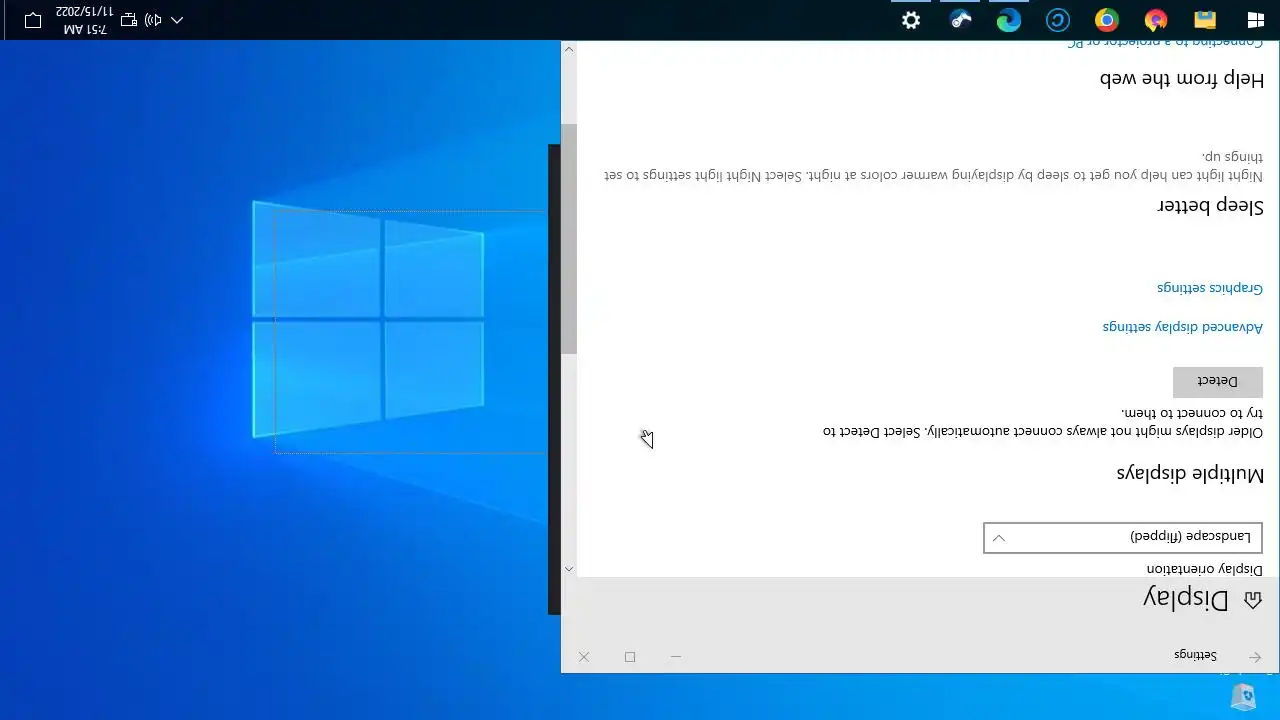Click the Detect button

click(1218, 382)
